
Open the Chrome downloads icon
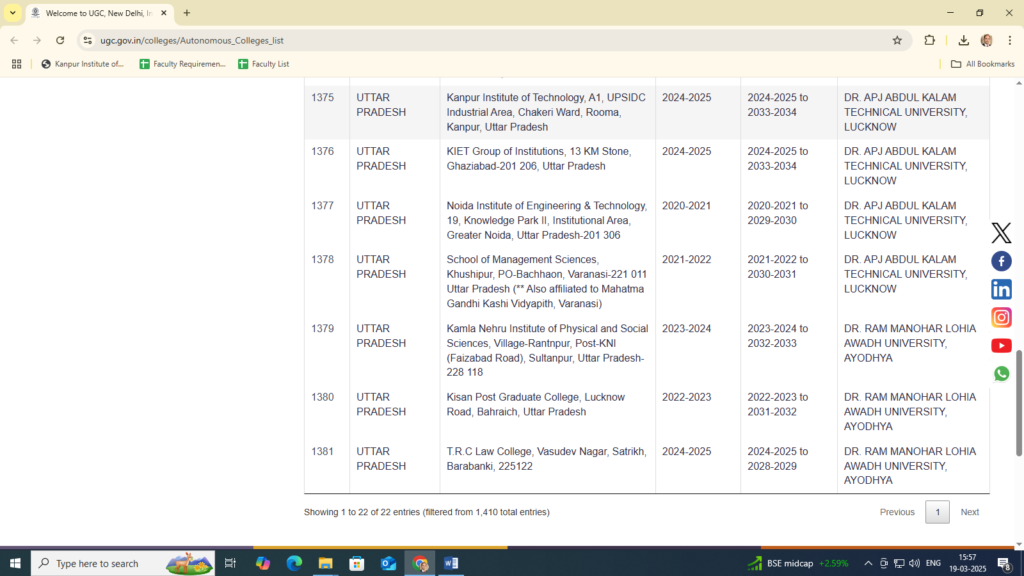963,40
